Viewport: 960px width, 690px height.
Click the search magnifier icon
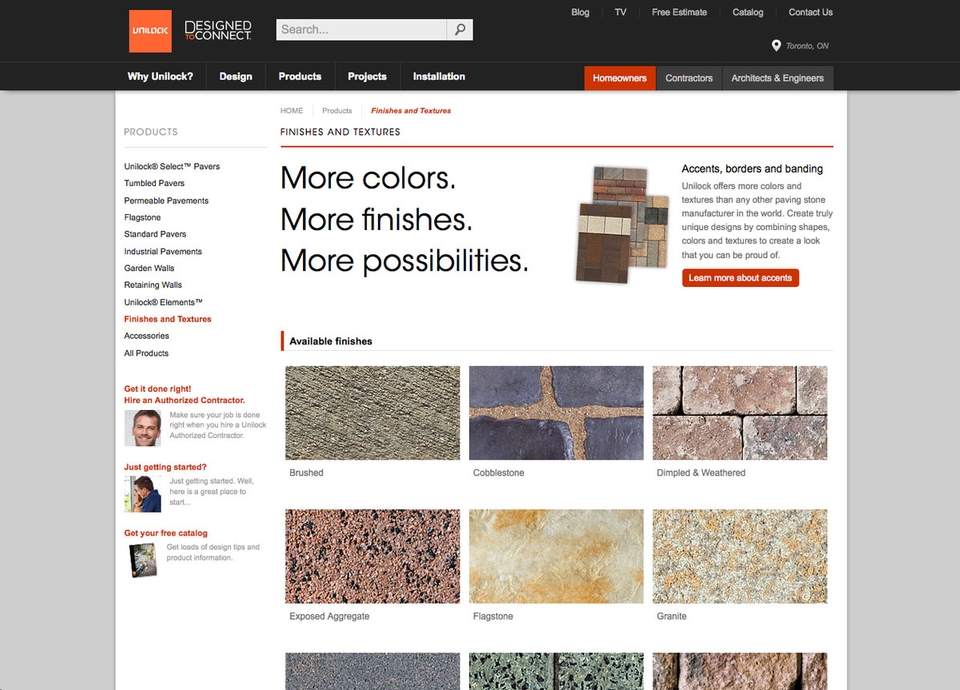(460, 29)
